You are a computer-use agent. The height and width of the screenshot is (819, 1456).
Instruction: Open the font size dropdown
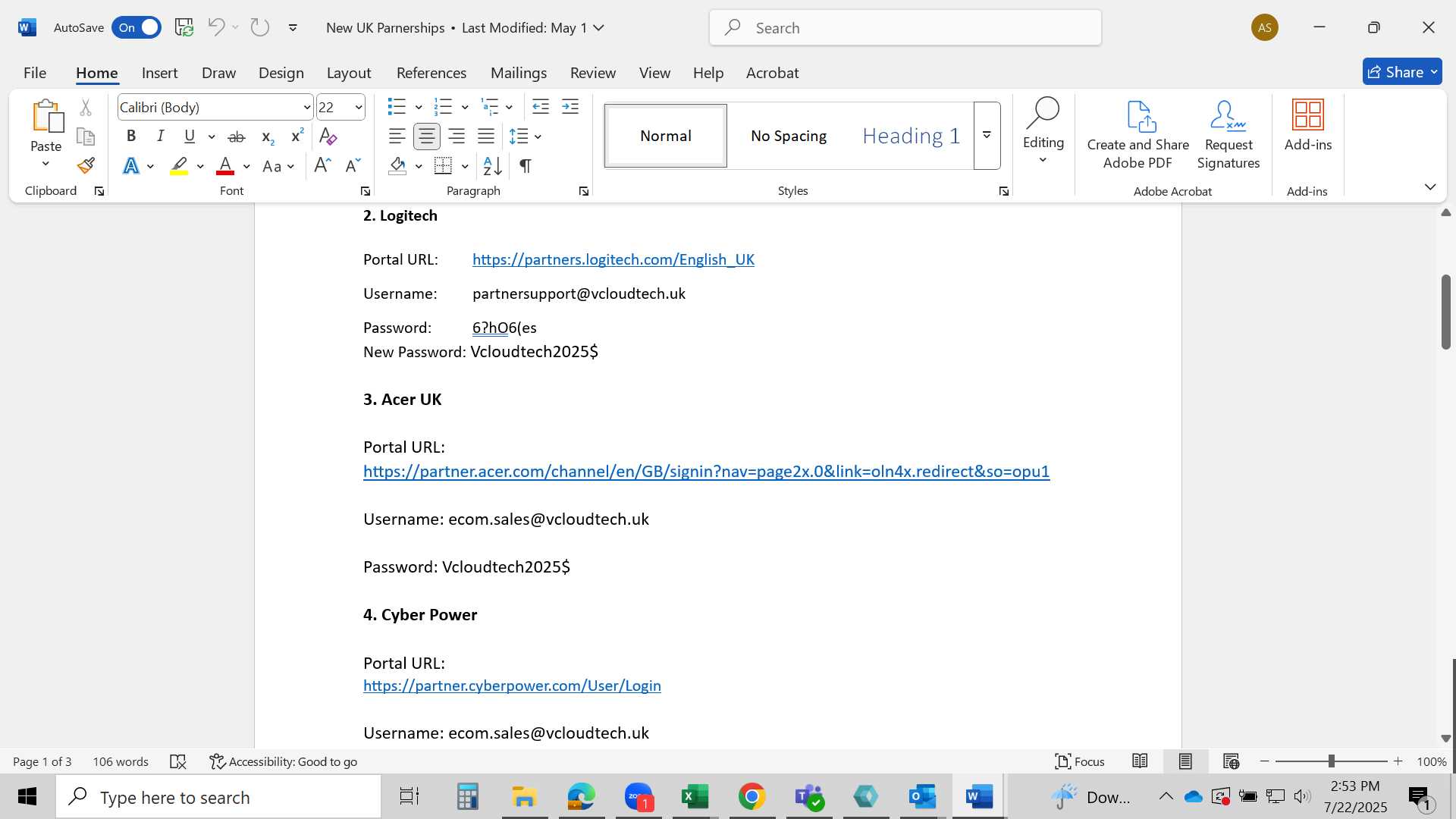[359, 108]
